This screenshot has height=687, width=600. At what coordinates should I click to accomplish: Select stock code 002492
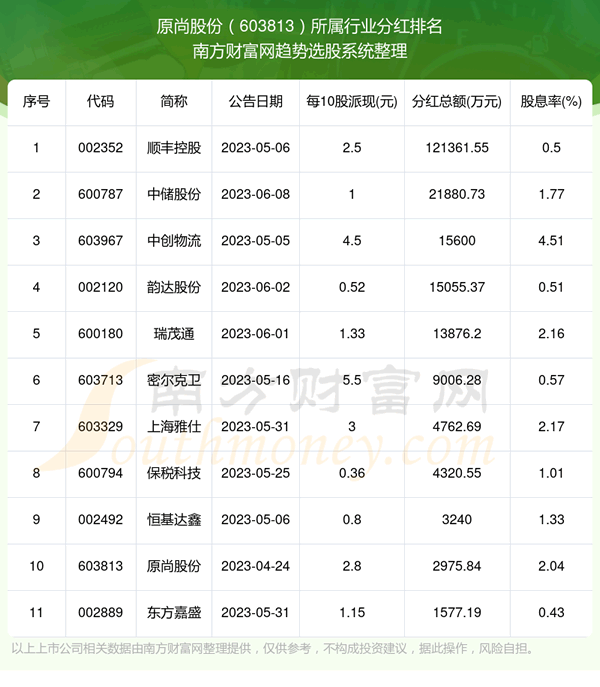(100, 519)
